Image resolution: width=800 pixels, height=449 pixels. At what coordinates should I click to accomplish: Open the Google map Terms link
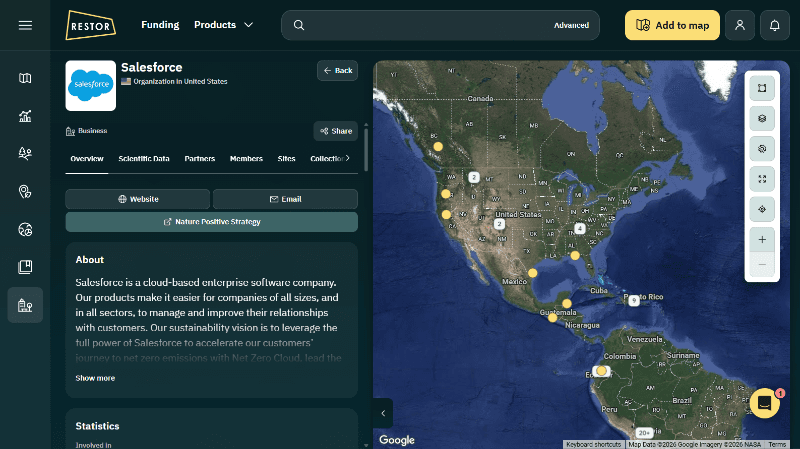coord(777,444)
